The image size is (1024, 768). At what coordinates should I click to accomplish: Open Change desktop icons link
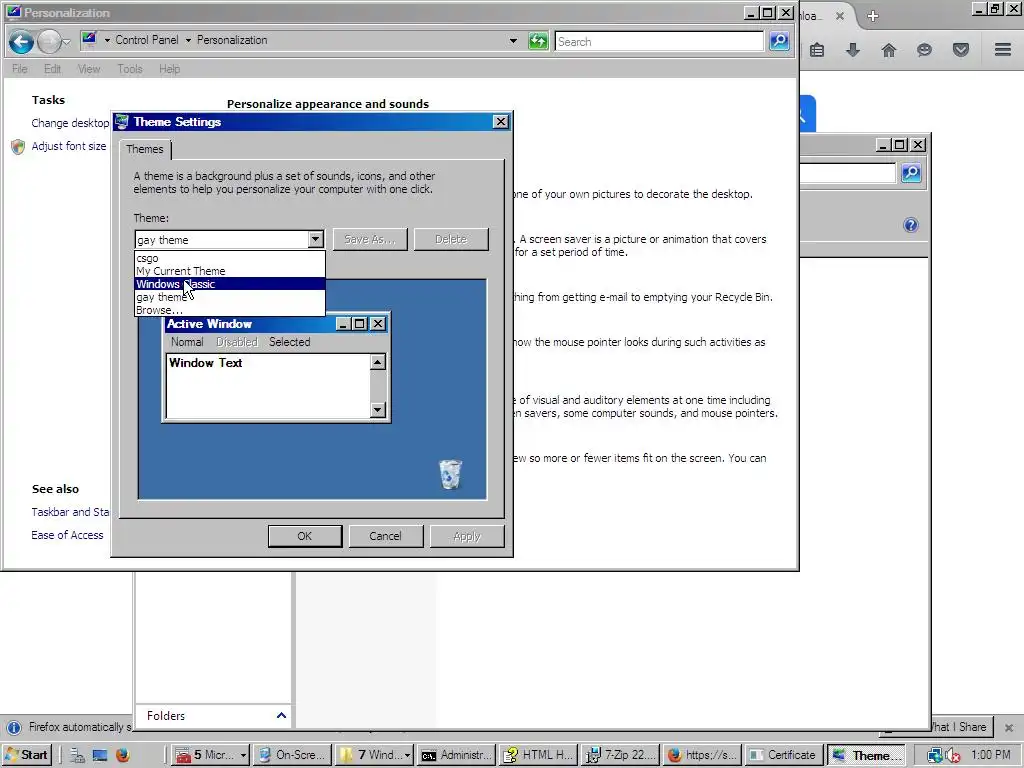coord(71,123)
